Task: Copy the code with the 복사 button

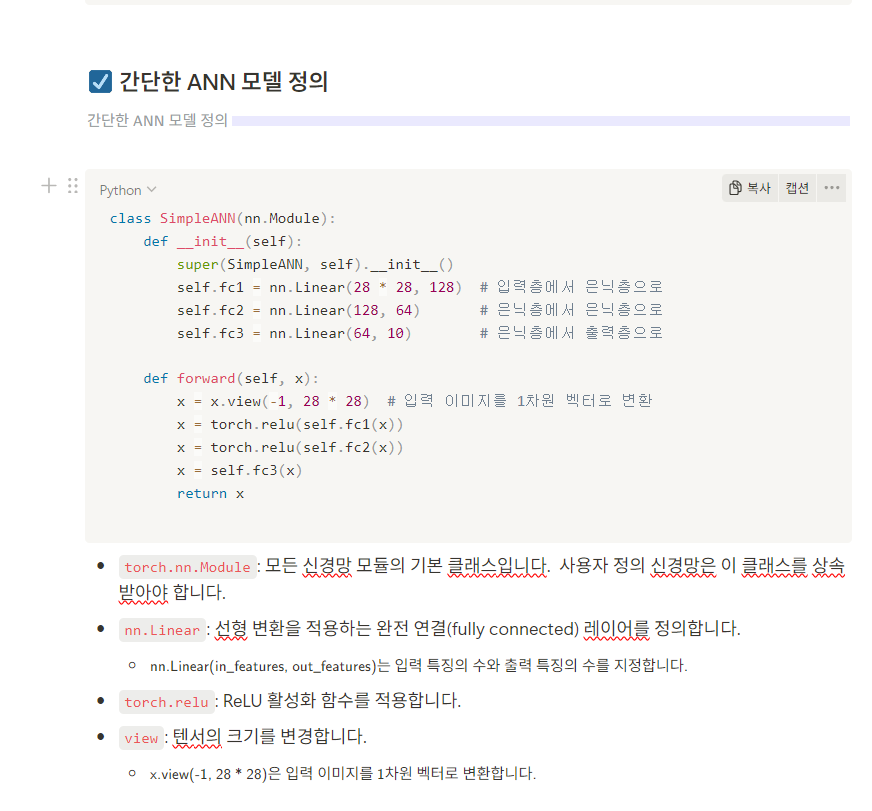Action: (750, 188)
